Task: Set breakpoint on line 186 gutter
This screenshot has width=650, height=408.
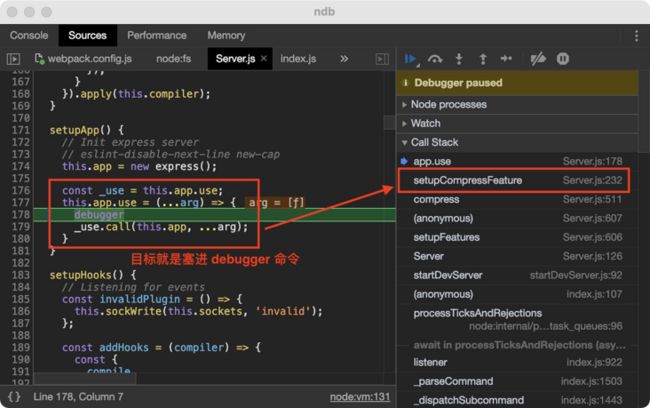Action: coord(21,311)
